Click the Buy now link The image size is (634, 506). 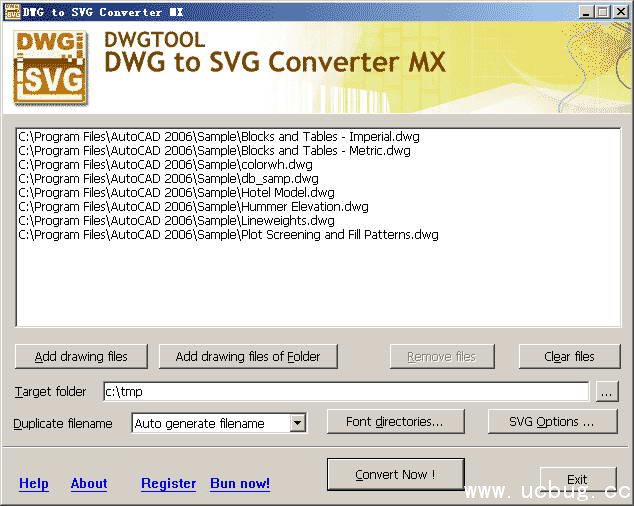click(x=240, y=483)
